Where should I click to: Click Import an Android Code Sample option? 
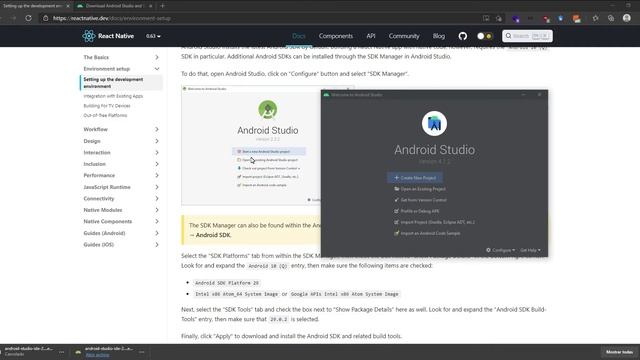tap(427, 233)
